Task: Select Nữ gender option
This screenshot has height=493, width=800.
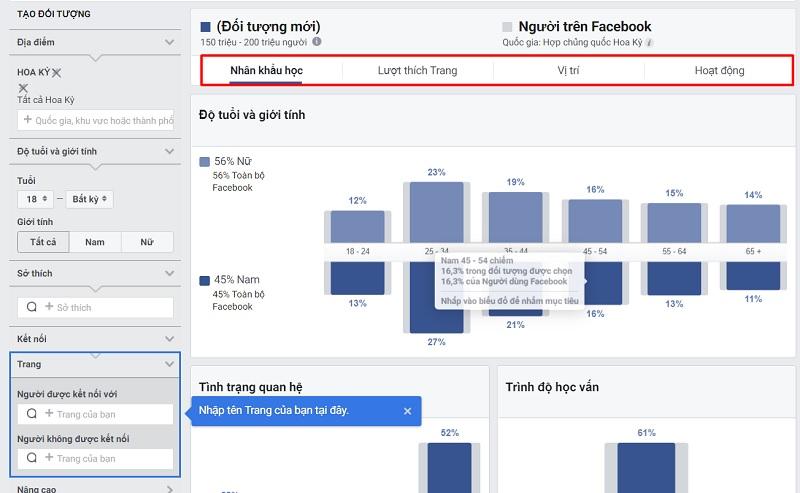Action: point(147,242)
